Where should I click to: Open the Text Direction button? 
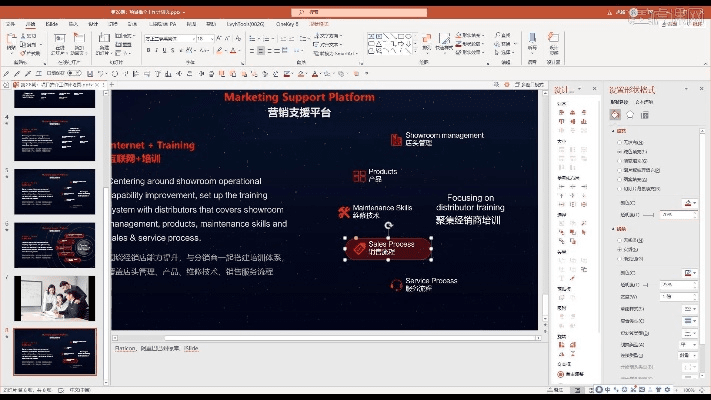(327, 35)
